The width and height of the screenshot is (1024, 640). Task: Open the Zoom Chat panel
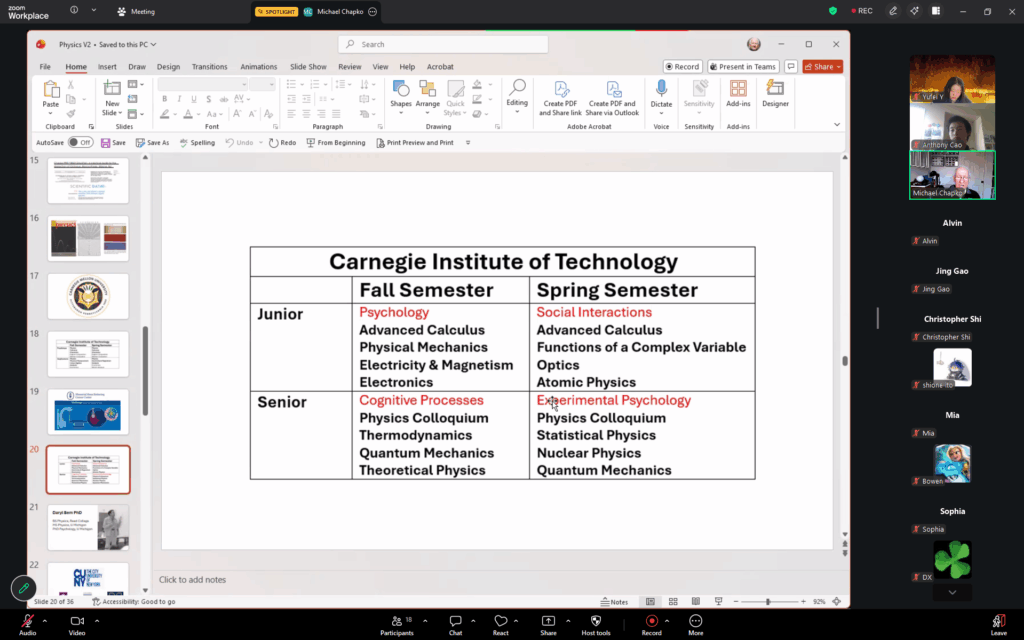[x=455, y=621]
